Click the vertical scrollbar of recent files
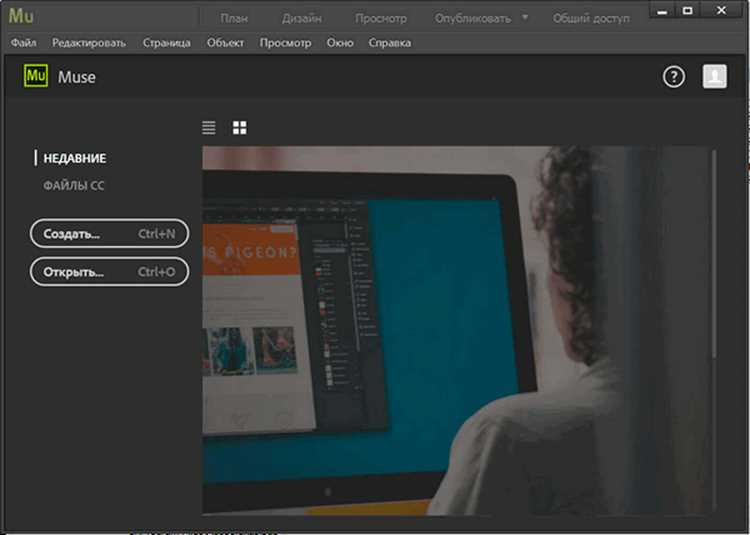This screenshot has height=535, width=750. [x=714, y=253]
